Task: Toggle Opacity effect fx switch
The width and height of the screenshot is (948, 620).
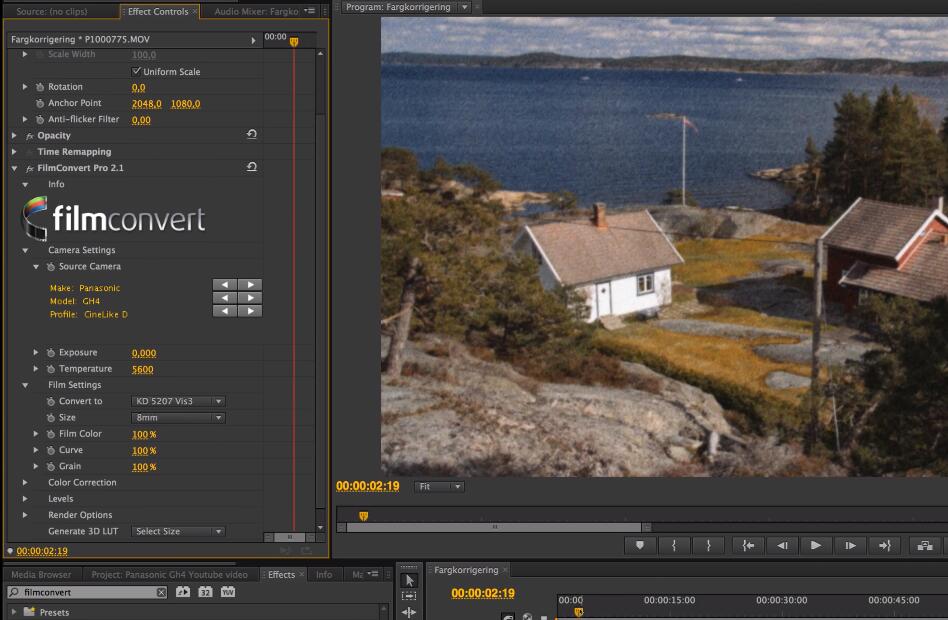Action: click(x=29, y=136)
